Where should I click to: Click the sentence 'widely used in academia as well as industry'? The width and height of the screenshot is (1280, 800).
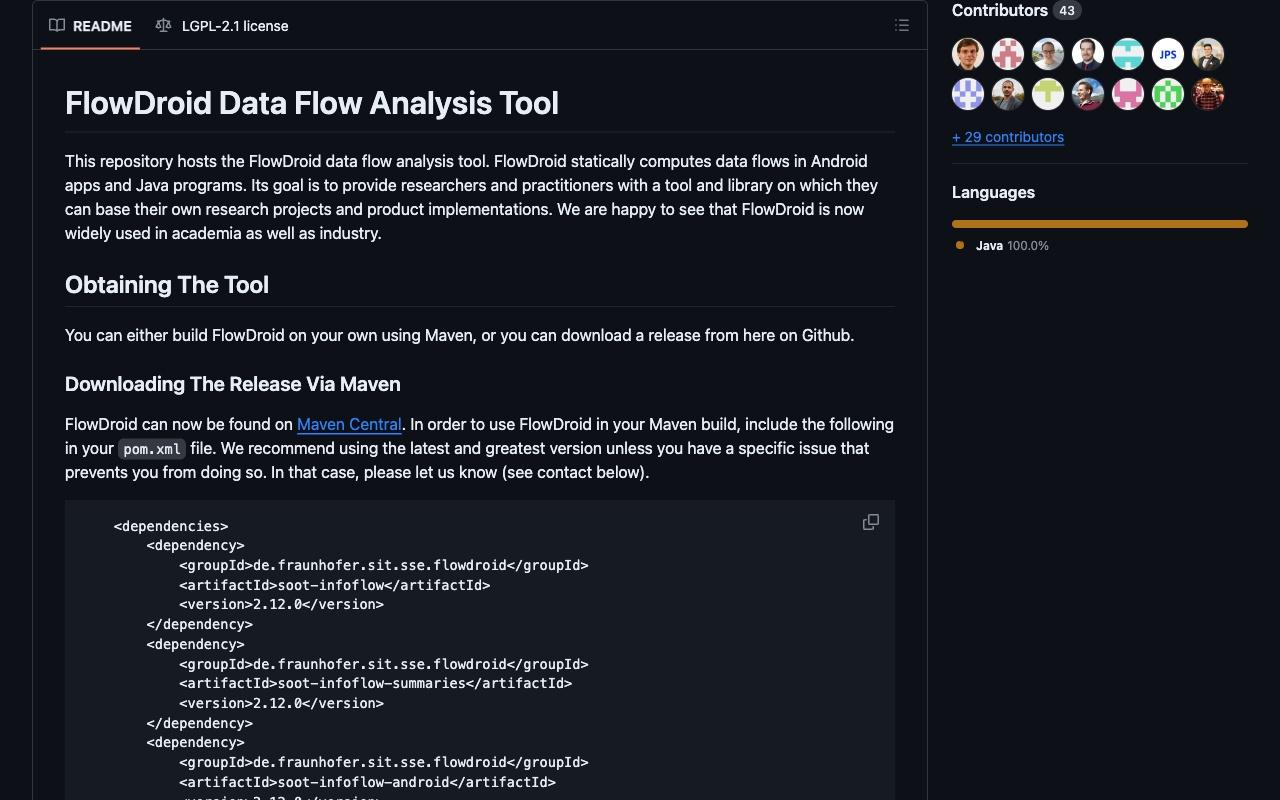(223, 233)
